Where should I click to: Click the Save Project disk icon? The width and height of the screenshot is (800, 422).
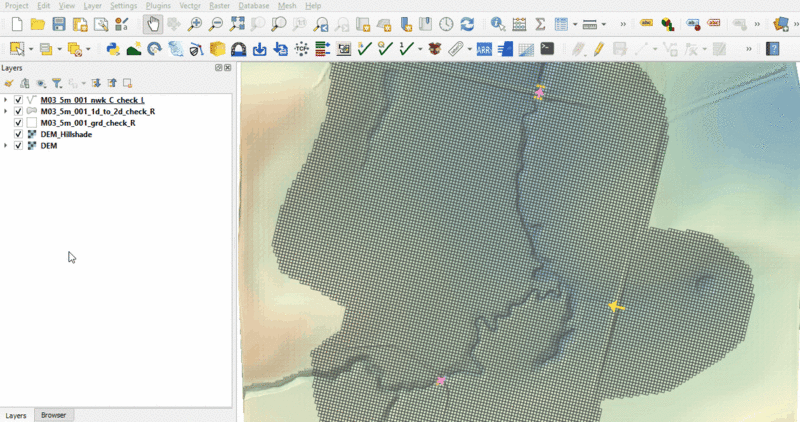[59, 24]
